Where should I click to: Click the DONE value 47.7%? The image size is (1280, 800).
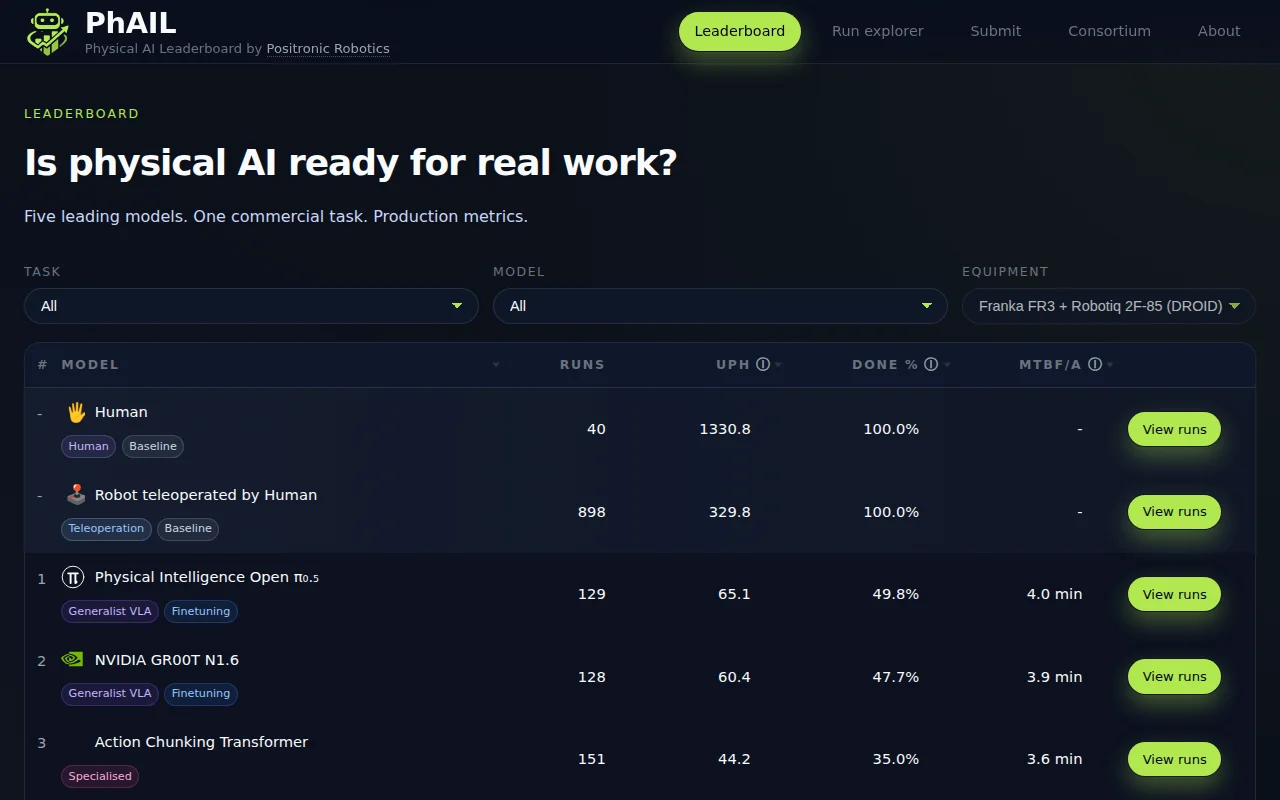[896, 677]
